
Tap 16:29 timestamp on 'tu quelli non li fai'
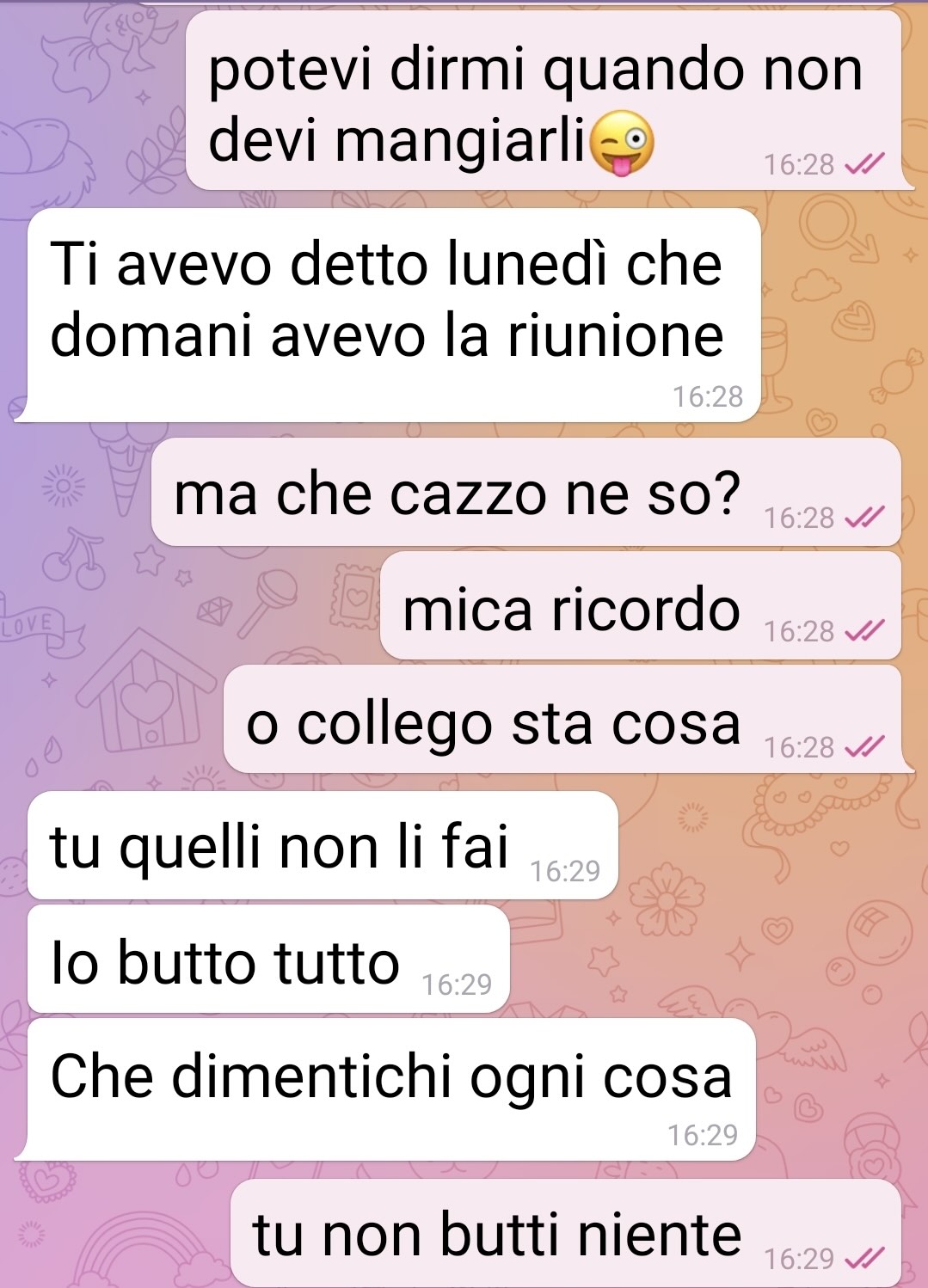[565, 871]
